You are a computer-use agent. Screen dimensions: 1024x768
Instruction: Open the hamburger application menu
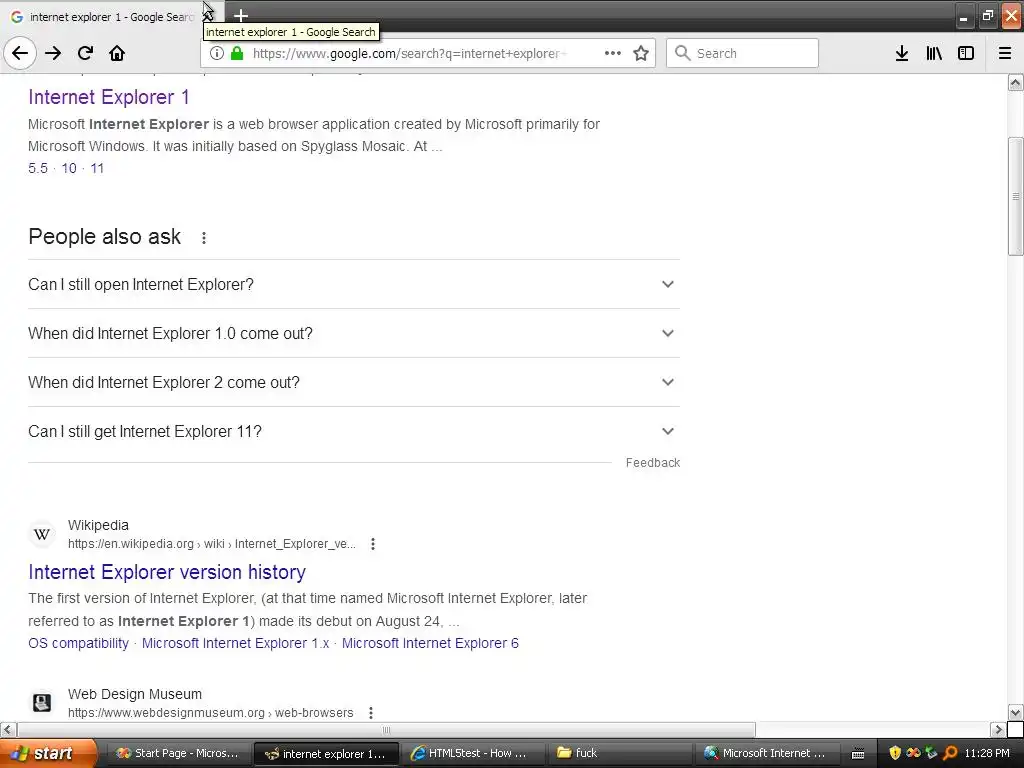click(1005, 53)
